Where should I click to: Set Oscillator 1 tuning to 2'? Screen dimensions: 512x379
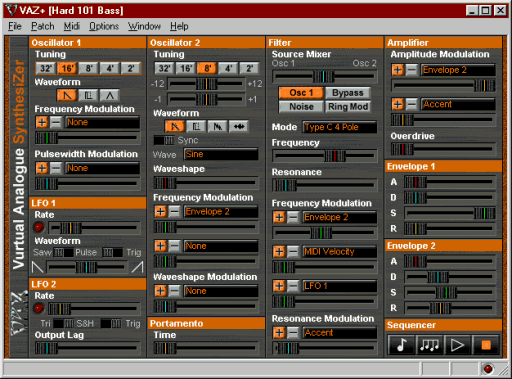tap(131, 68)
